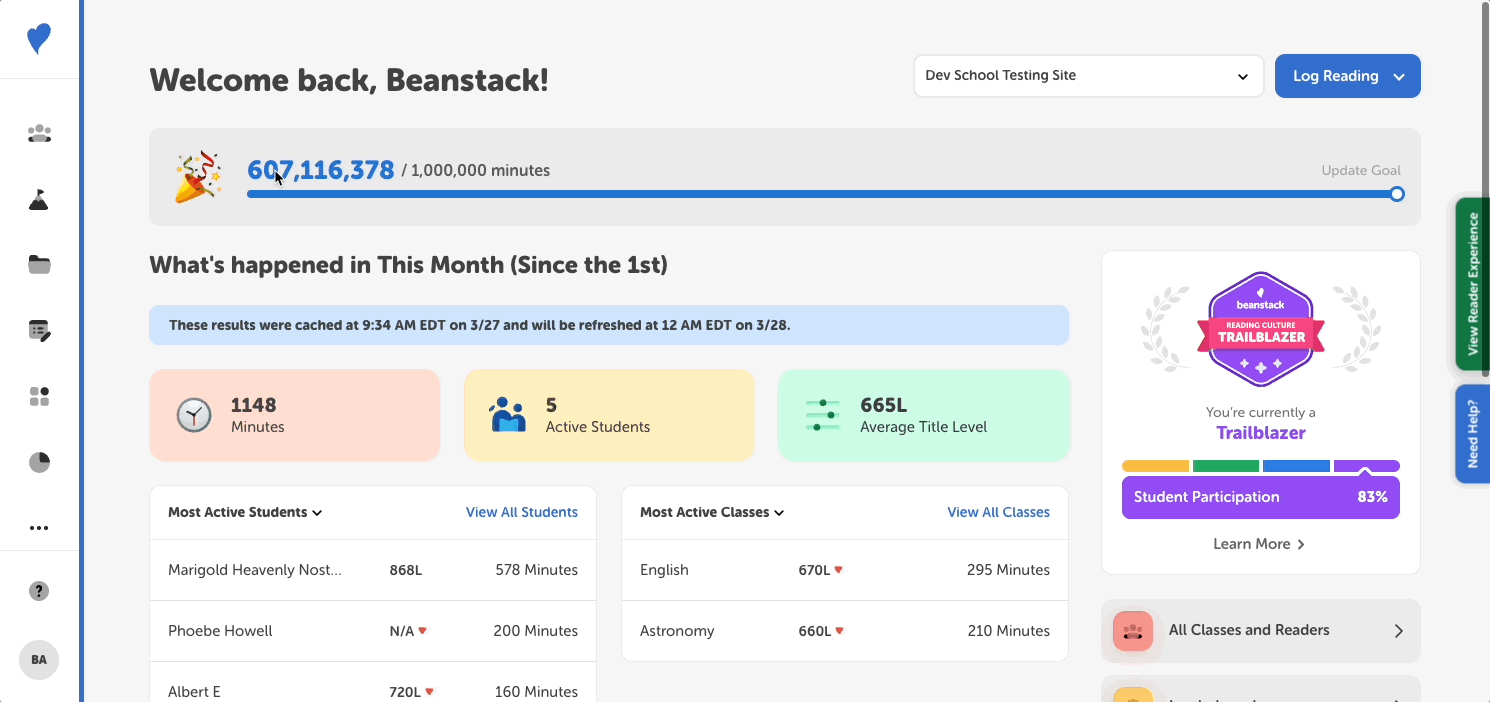The width and height of the screenshot is (1490, 702).
Task: Select Update Goal for the minutes goal
Action: point(1361,170)
